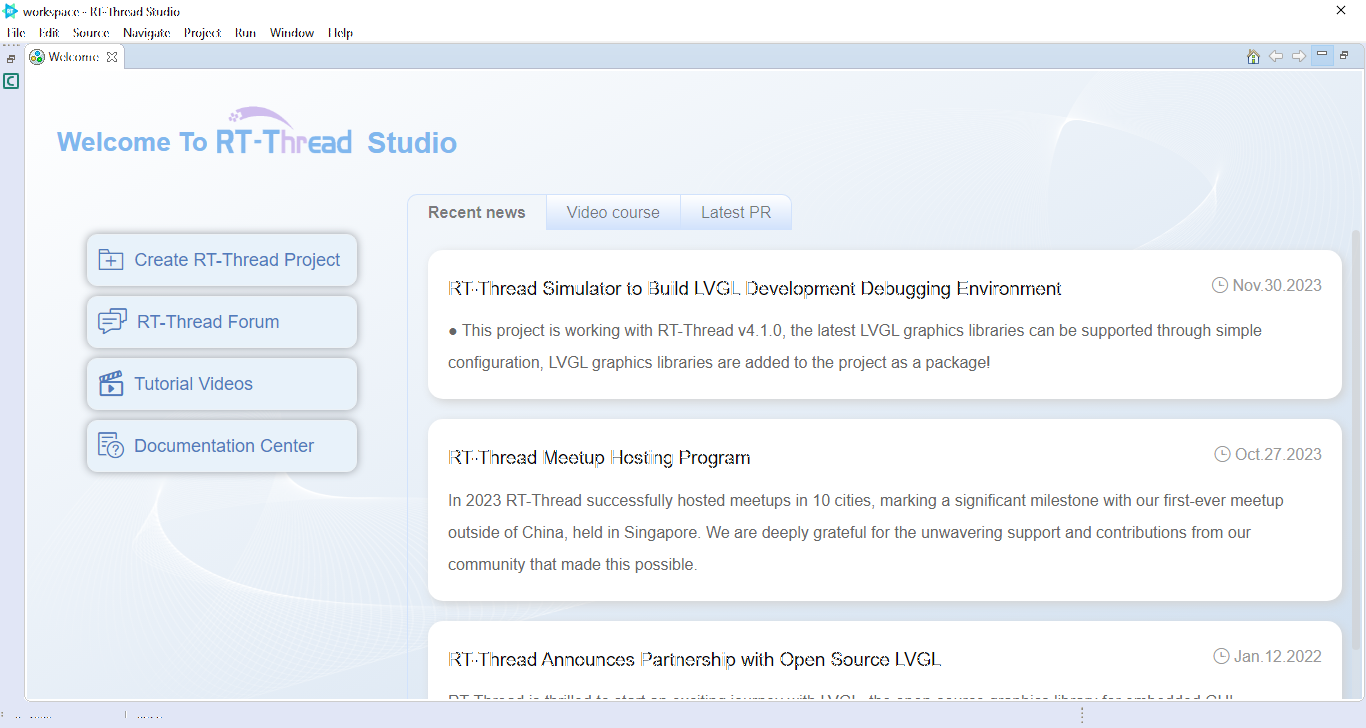Open the Partnership with Open Source LVGL article
The width and height of the screenshot is (1366, 728).
point(695,659)
